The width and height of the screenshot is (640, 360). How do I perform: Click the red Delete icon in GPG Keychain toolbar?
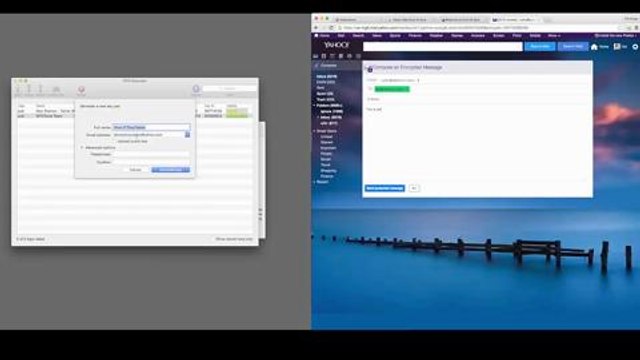click(x=81, y=90)
